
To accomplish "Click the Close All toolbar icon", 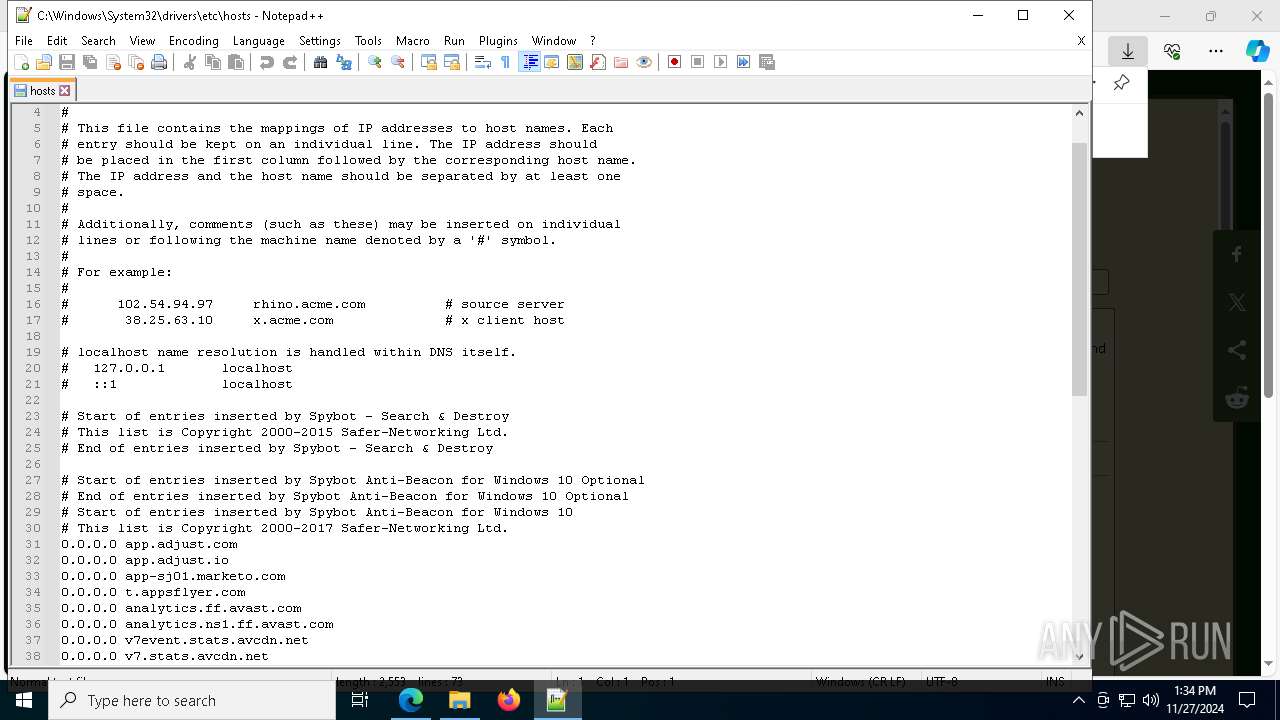I will (136, 62).
